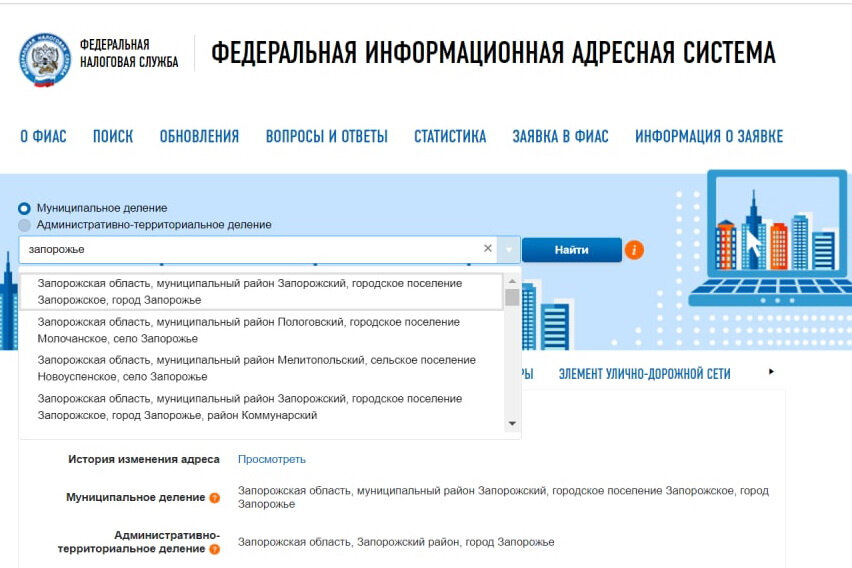Click the ФЕДЕРАЛЬНАЯ ИНФОРМАЦИОННАЯ АДРЕСНАЯ СИСТЕМА title
Image resolution: width=852 pixels, height=568 pixels.
tap(493, 53)
